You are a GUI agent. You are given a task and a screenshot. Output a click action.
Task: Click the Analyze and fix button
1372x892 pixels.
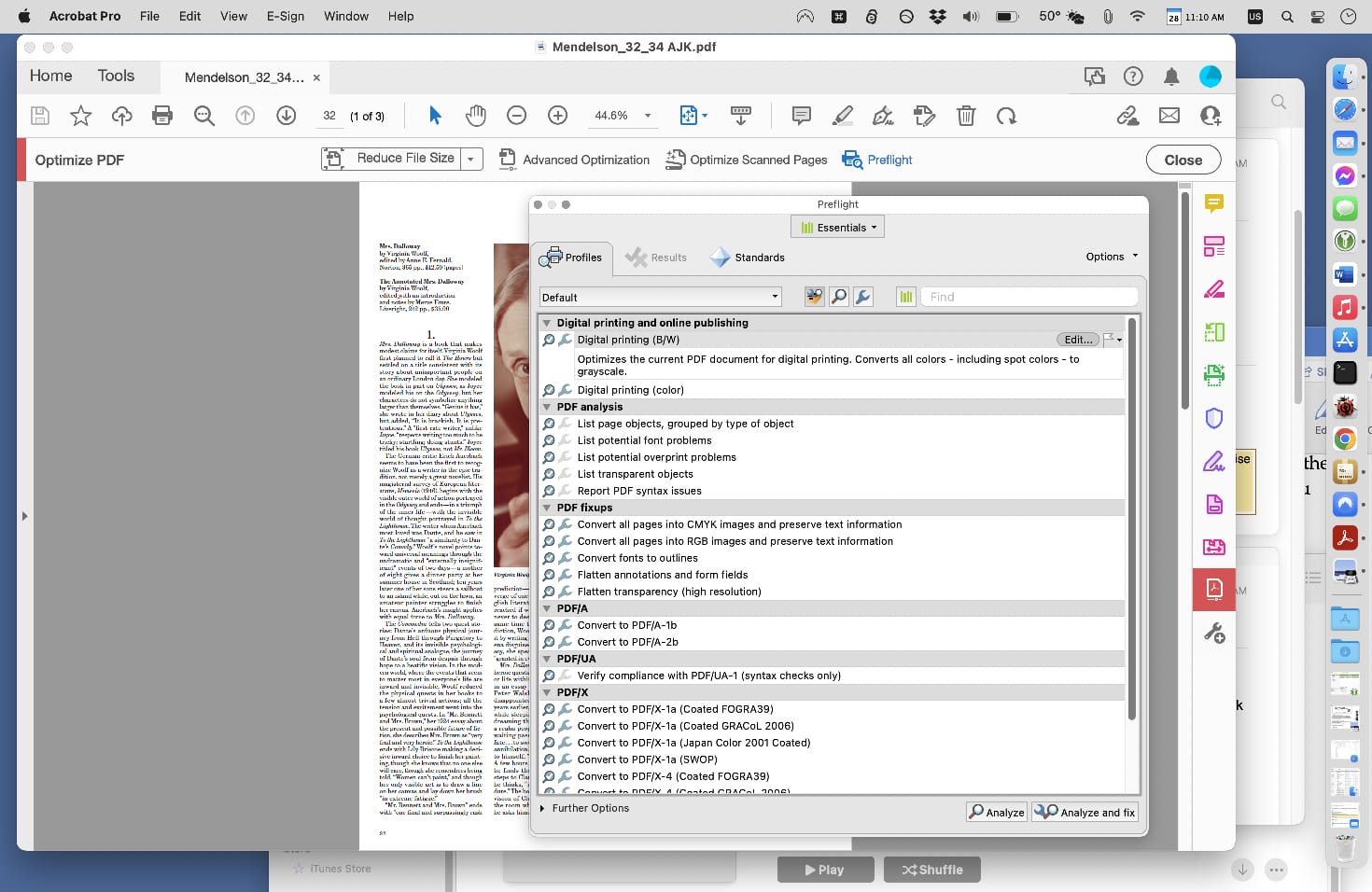(1085, 812)
